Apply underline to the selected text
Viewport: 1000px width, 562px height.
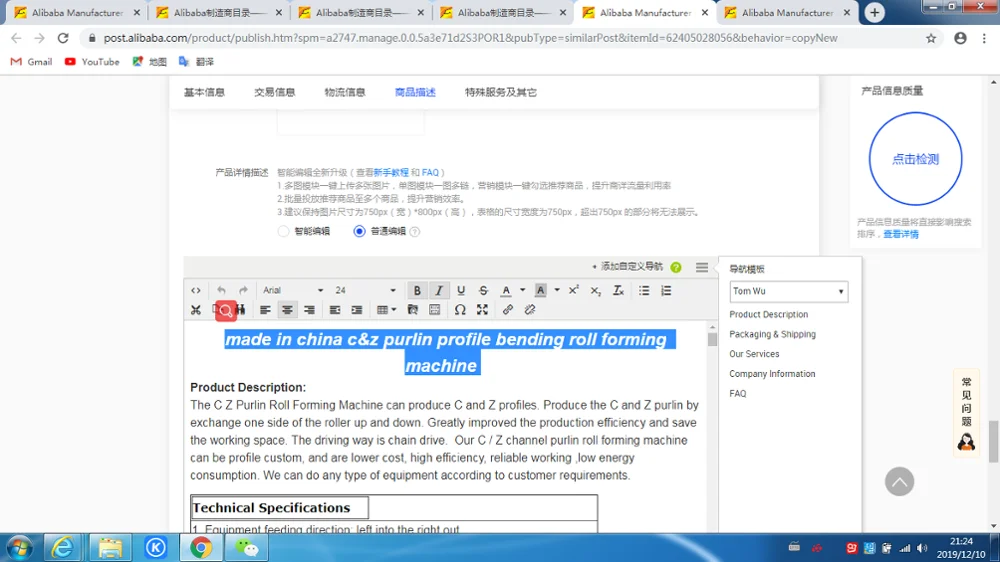[461, 291]
